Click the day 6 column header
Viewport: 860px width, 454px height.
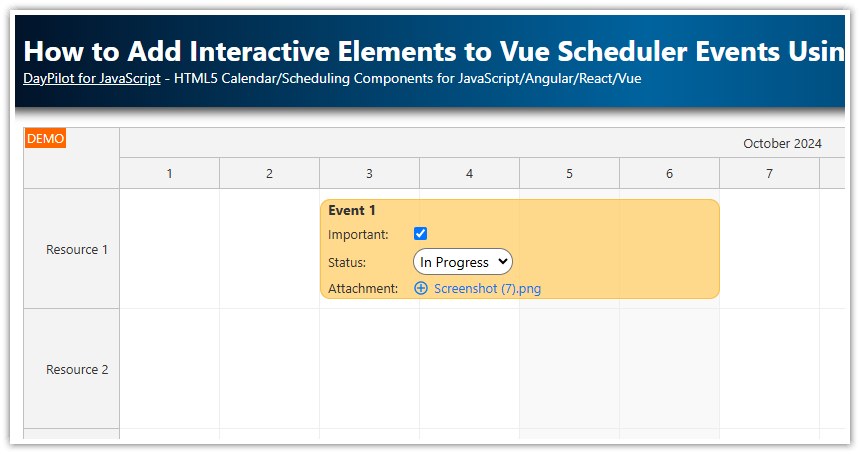coord(670,173)
